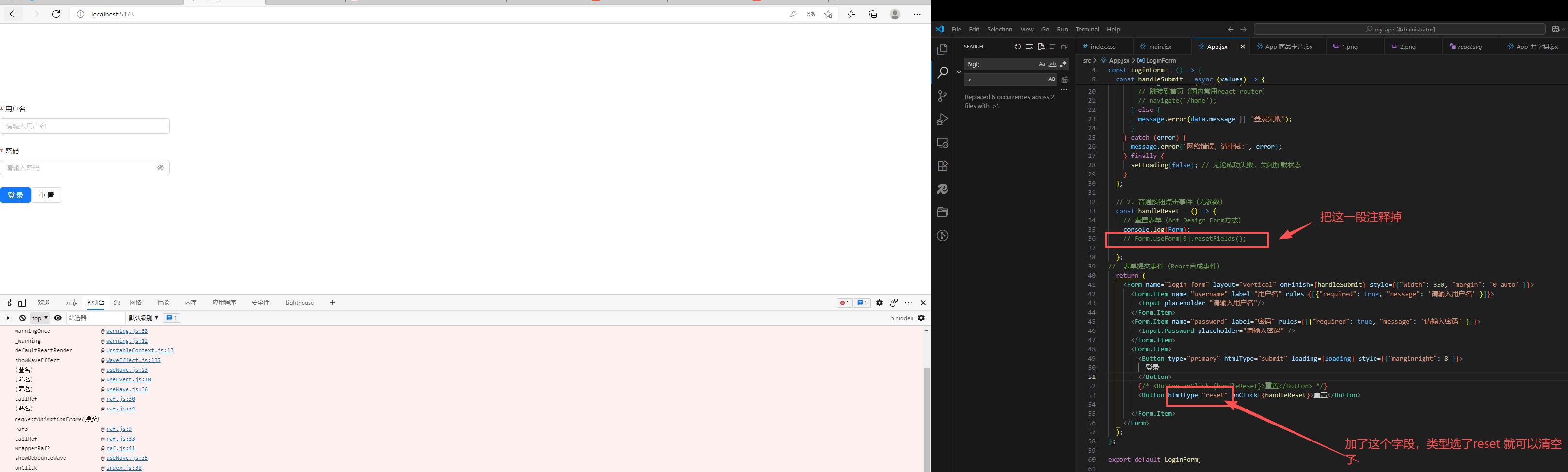This screenshot has width=1568, height=472.
Task: Clear the DevTools console
Action: [x=22, y=318]
